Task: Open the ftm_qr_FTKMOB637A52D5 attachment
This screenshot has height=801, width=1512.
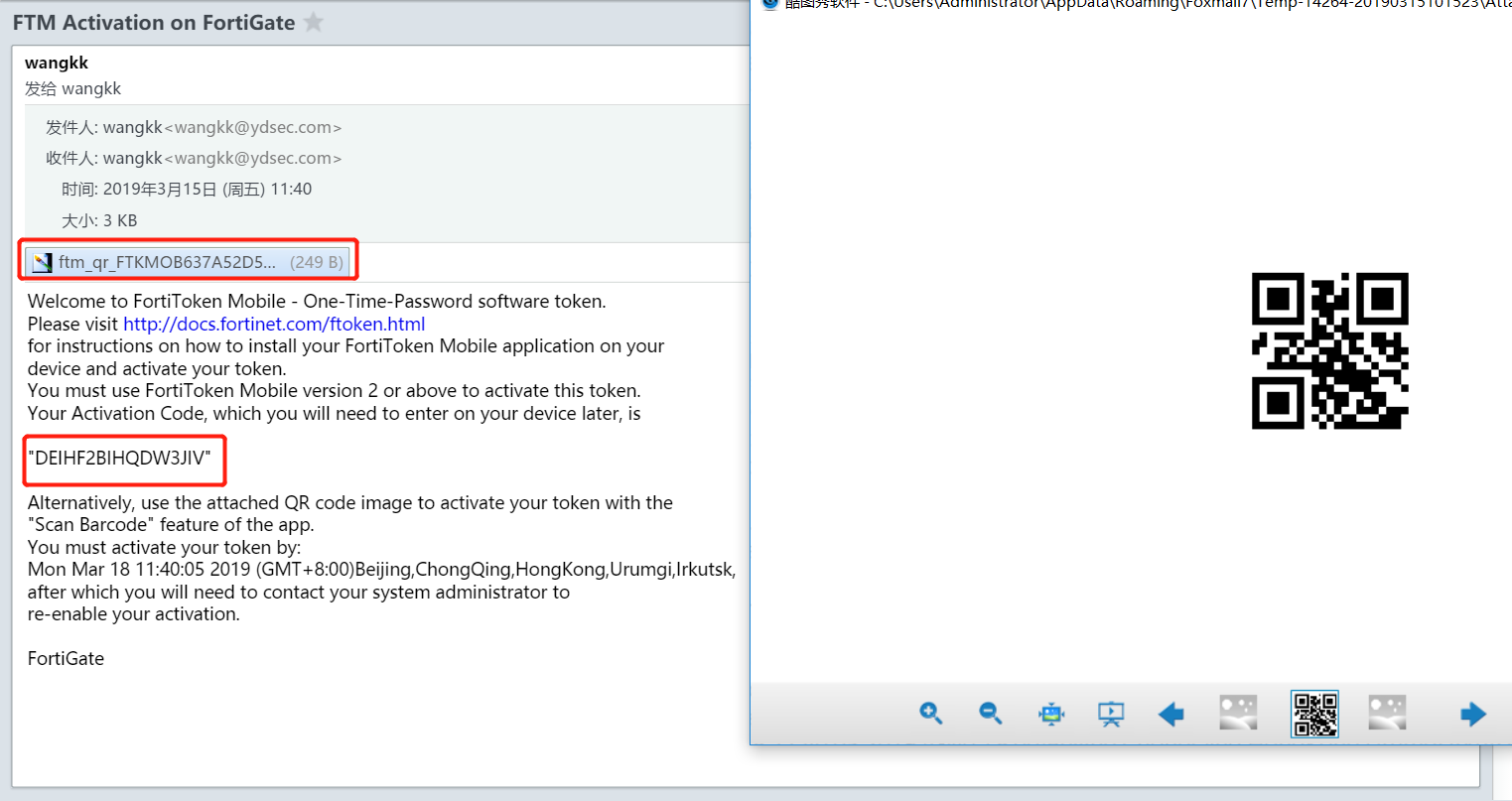Action: (x=188, y=262)
